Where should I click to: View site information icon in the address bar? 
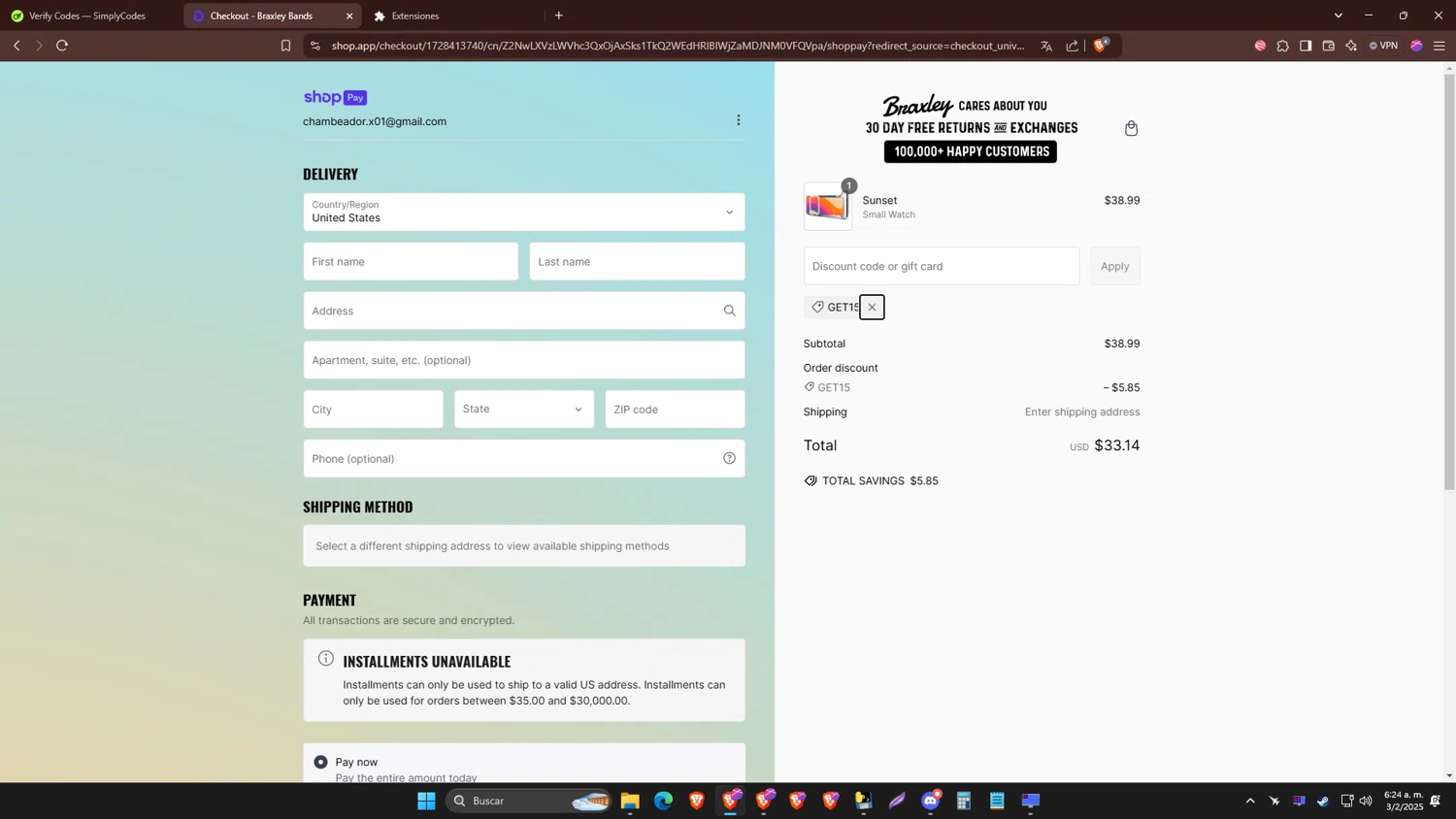[314, 46]
